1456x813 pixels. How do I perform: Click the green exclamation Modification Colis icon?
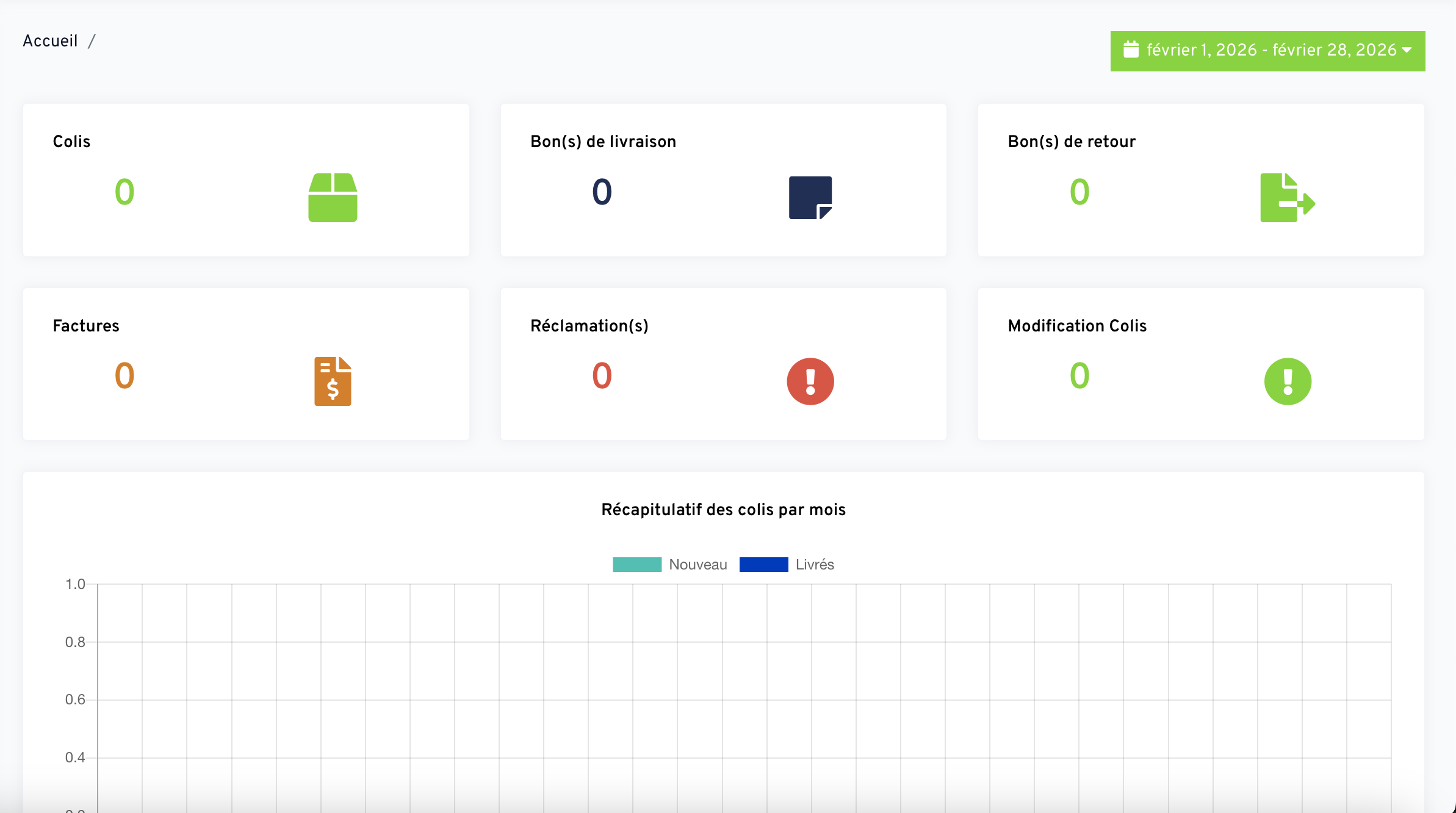pos(1288,381)
